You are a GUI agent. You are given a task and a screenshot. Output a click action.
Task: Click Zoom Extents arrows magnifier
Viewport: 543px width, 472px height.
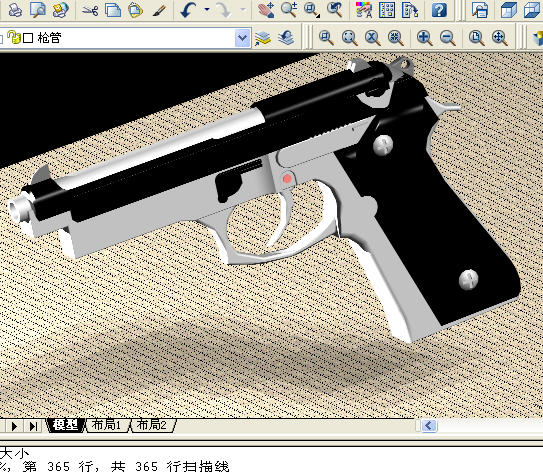click(x=499, y=38)
